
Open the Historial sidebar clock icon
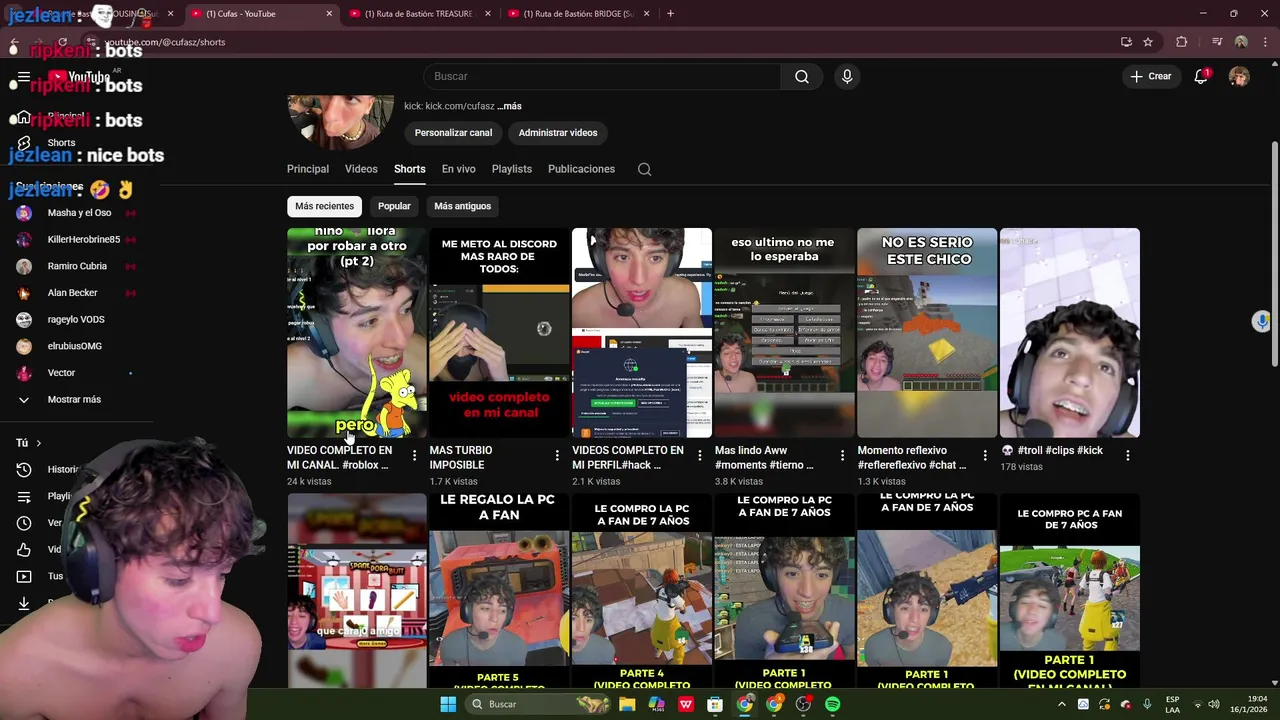(24, 469)
